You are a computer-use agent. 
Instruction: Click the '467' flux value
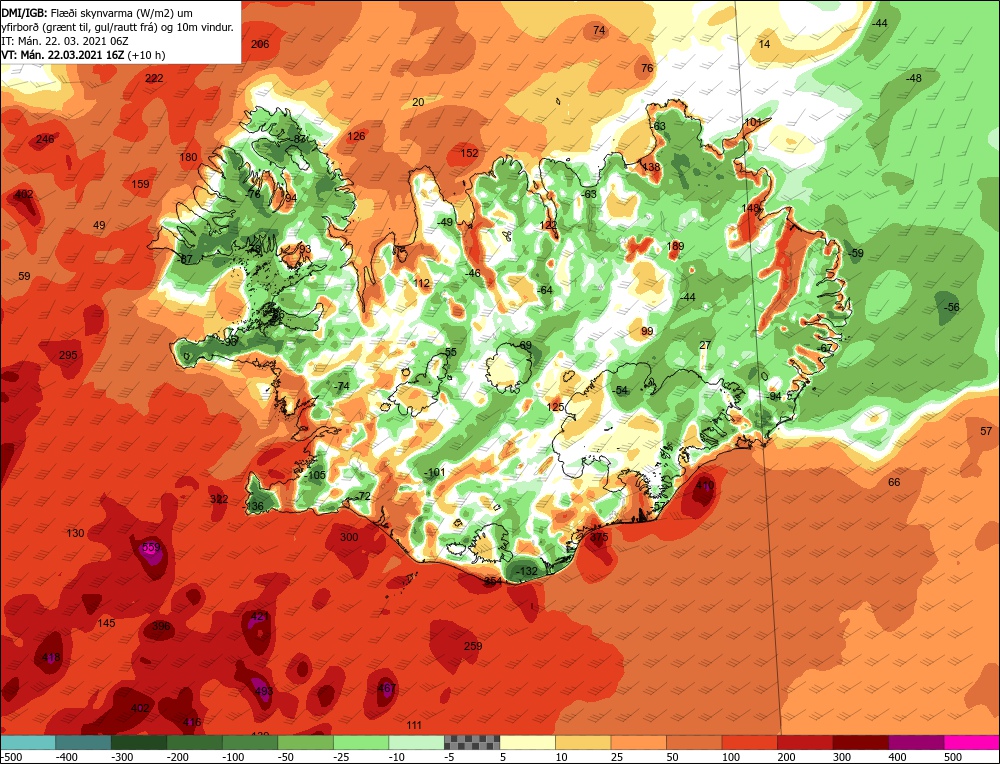pyautogui.click(x=386, y=688)
